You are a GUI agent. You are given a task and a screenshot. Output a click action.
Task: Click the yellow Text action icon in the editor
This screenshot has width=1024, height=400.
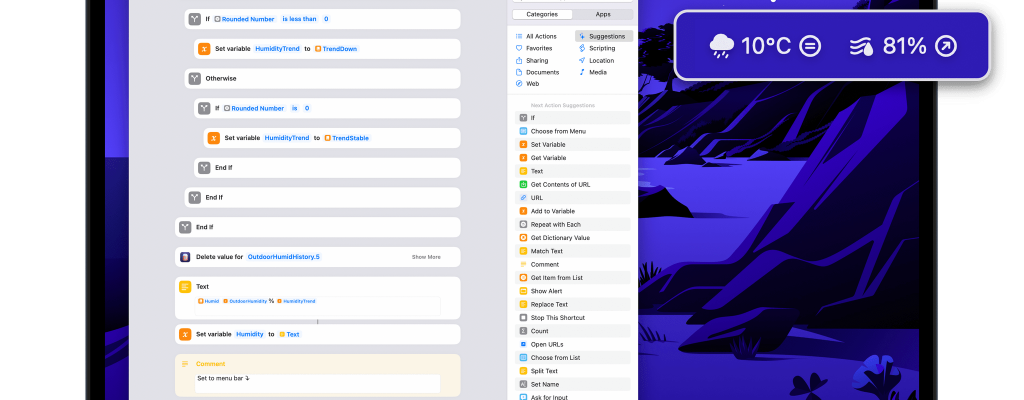(x=185, y=286)
